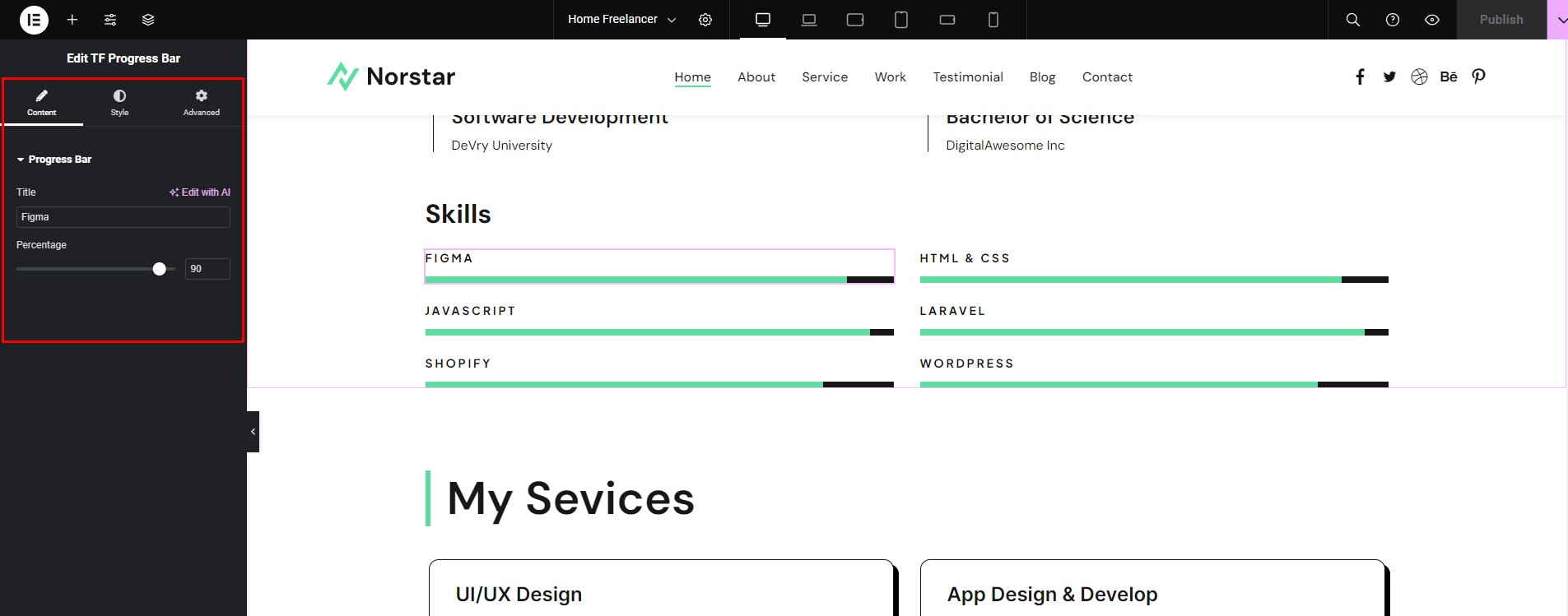Click the DigitalAwesome Inc text
1568x616 pixels.
coord(1005,146)
